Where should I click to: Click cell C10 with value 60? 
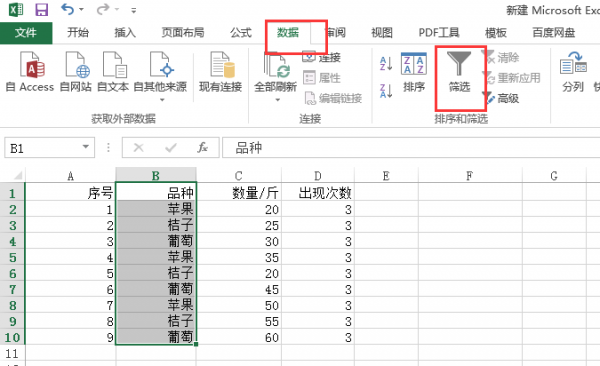[238, 337]
